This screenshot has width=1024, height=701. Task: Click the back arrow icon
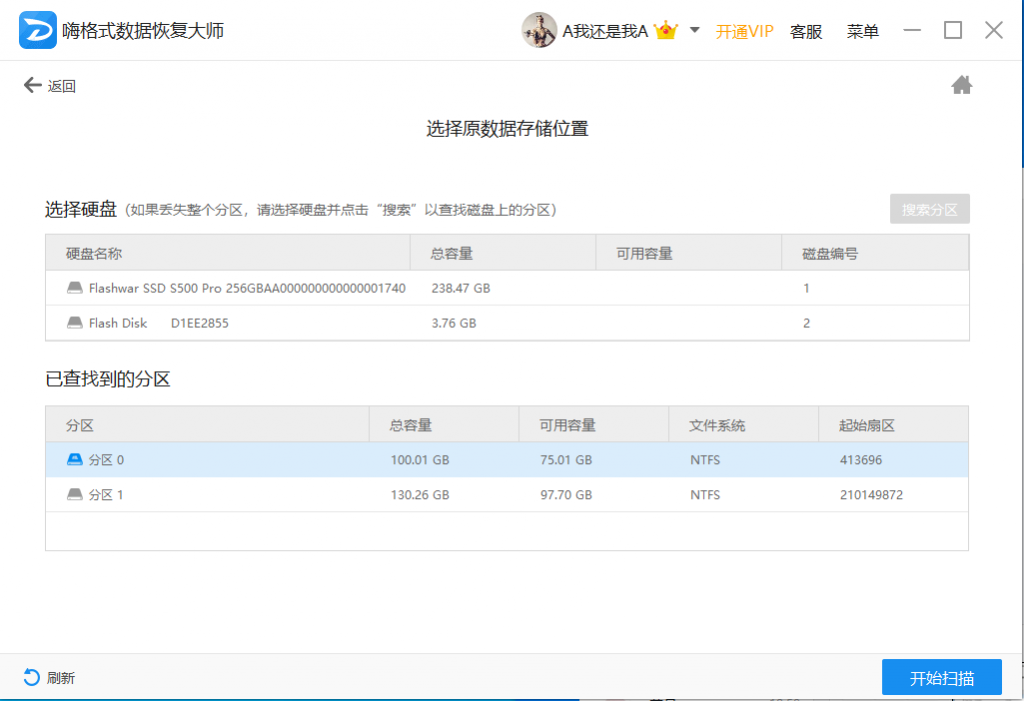[x=32, y=85]
